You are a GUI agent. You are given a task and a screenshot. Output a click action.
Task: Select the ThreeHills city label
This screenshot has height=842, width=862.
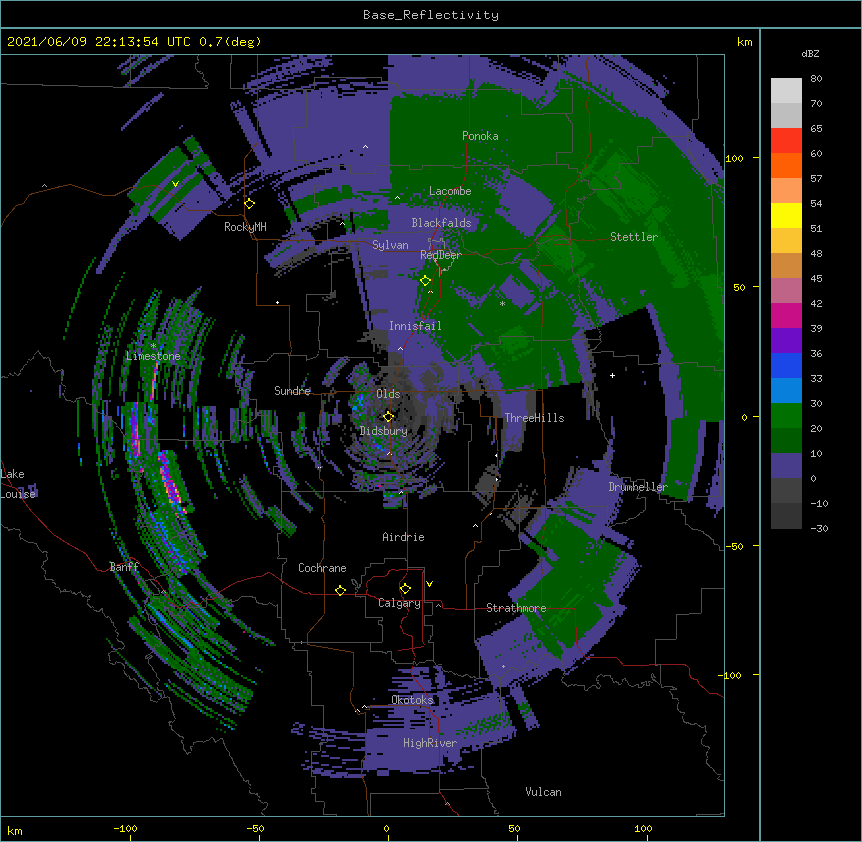tap(534, 418)
